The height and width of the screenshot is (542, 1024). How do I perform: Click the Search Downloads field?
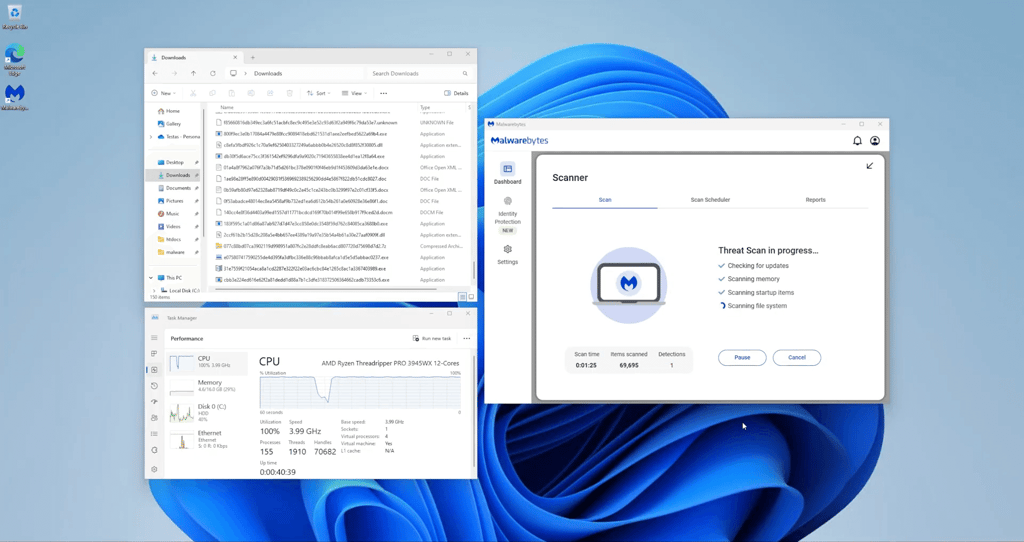click(419, 73)
